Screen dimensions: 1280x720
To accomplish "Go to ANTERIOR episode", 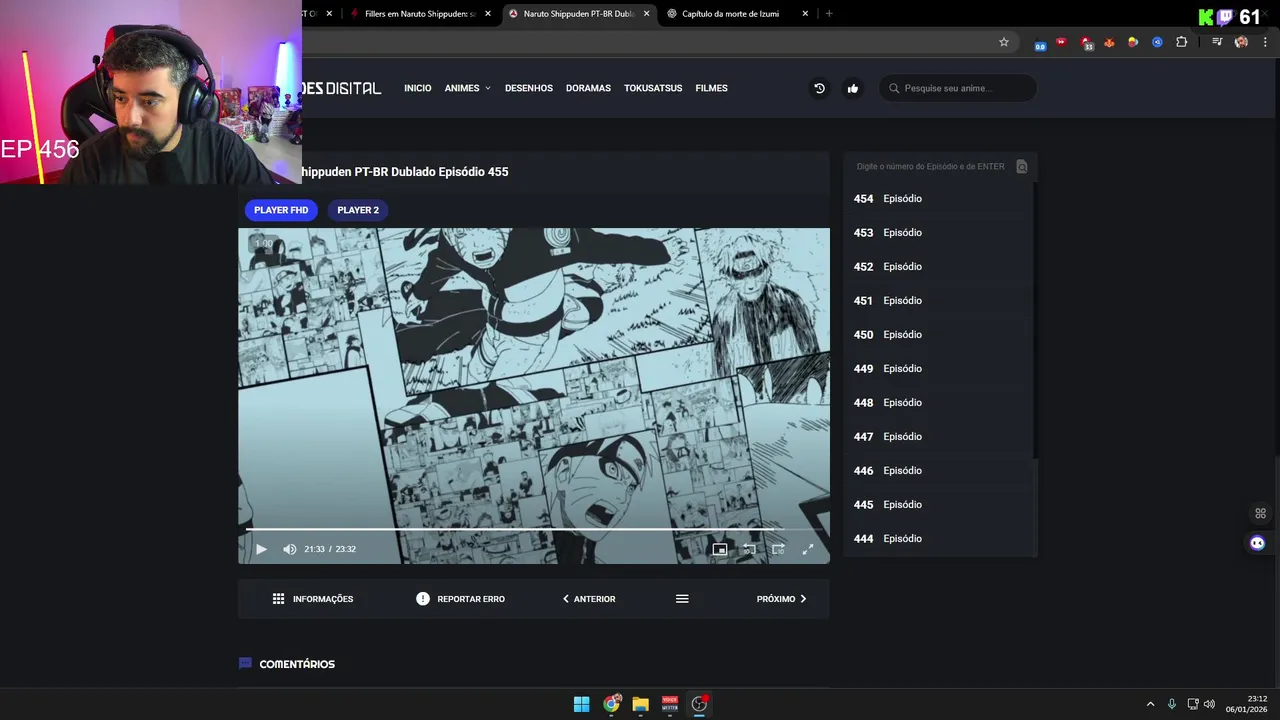I will point(589,599).
